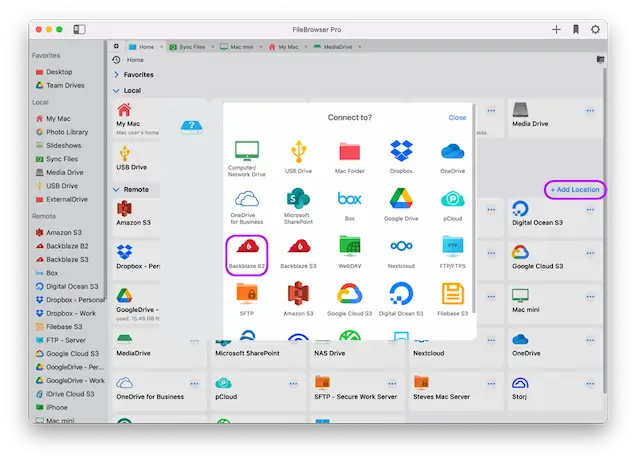Close the Sync Files tab
The width and height of the screenshot is (636, 461).
(213, 47)
